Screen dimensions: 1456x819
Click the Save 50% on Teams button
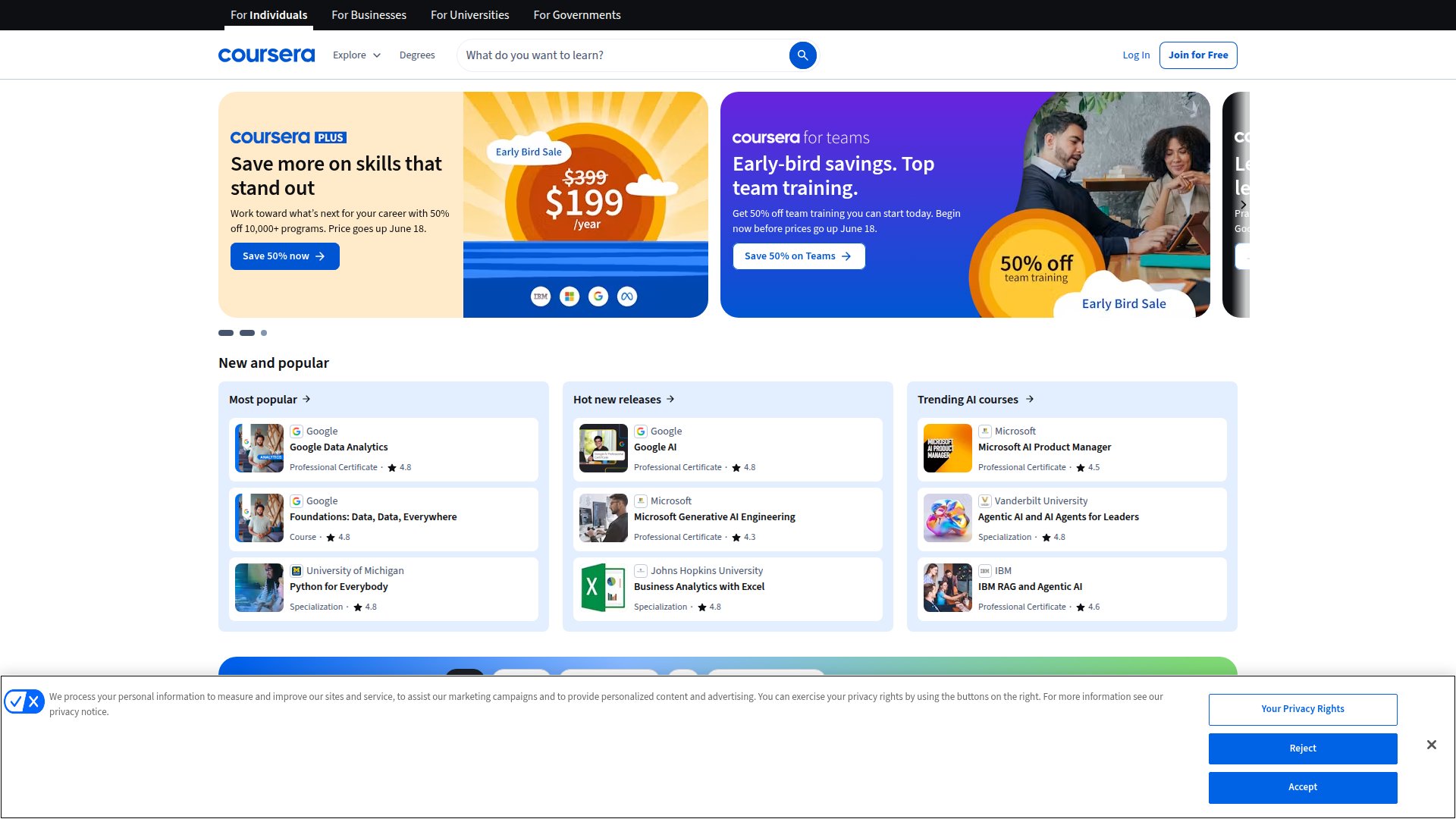799,256
